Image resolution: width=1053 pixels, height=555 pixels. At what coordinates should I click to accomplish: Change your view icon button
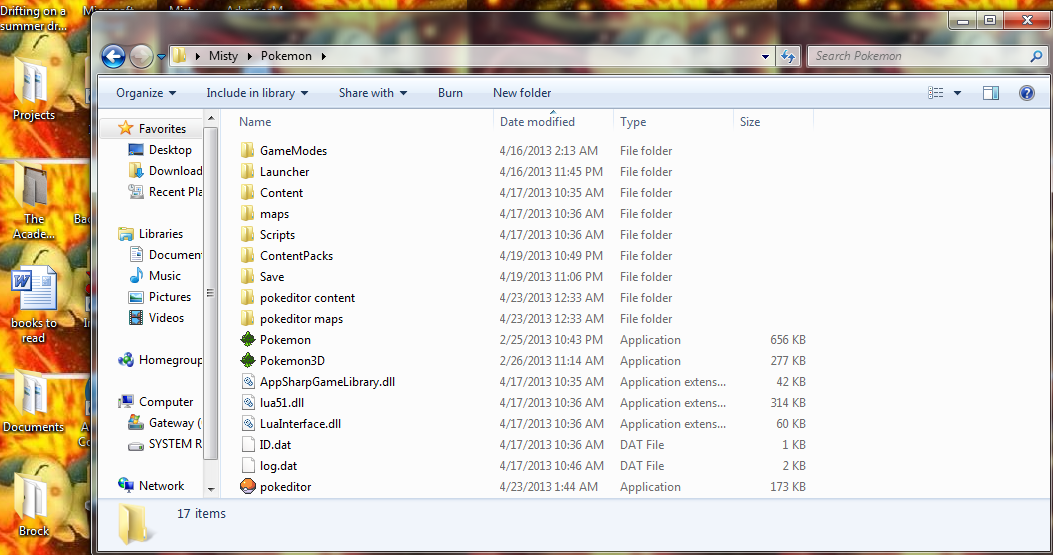(x=935, y=93)
